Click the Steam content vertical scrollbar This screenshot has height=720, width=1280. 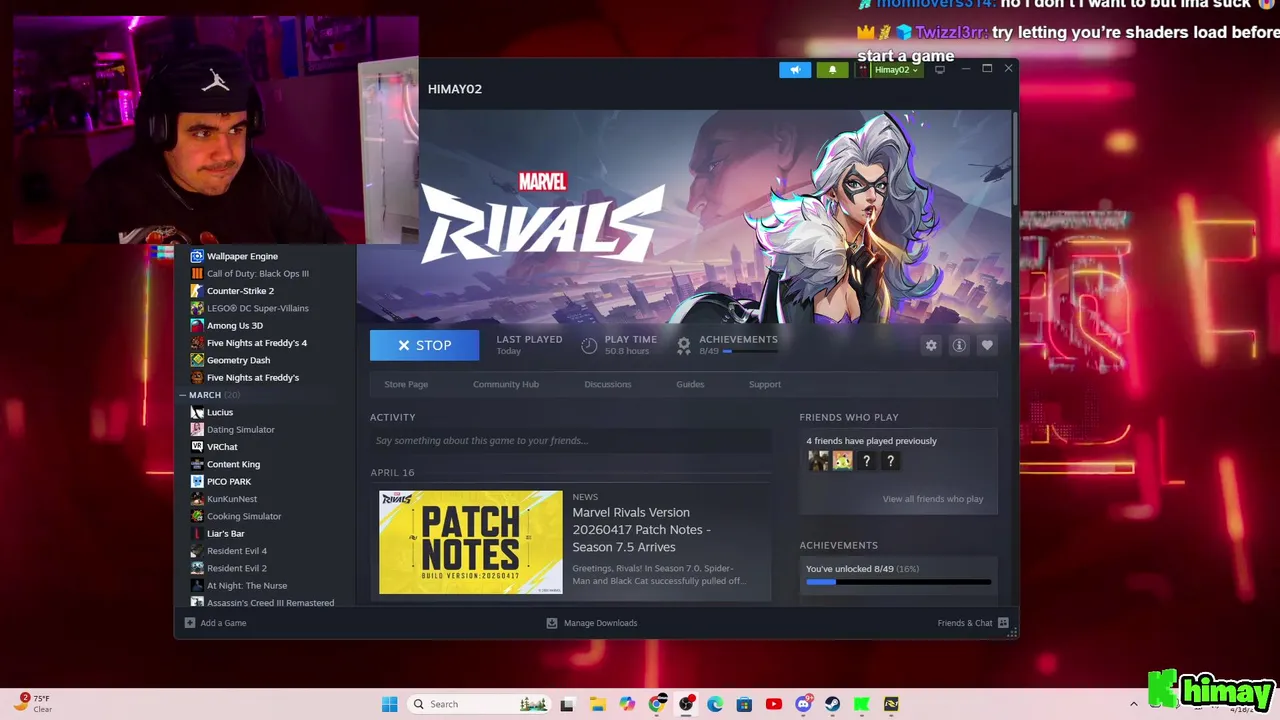(1014, 160)
